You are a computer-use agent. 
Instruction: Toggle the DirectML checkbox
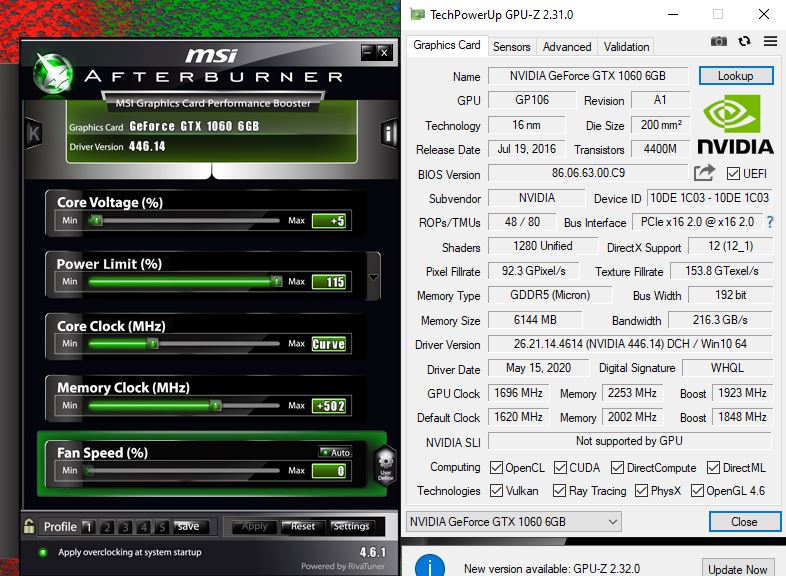[713, 467]
